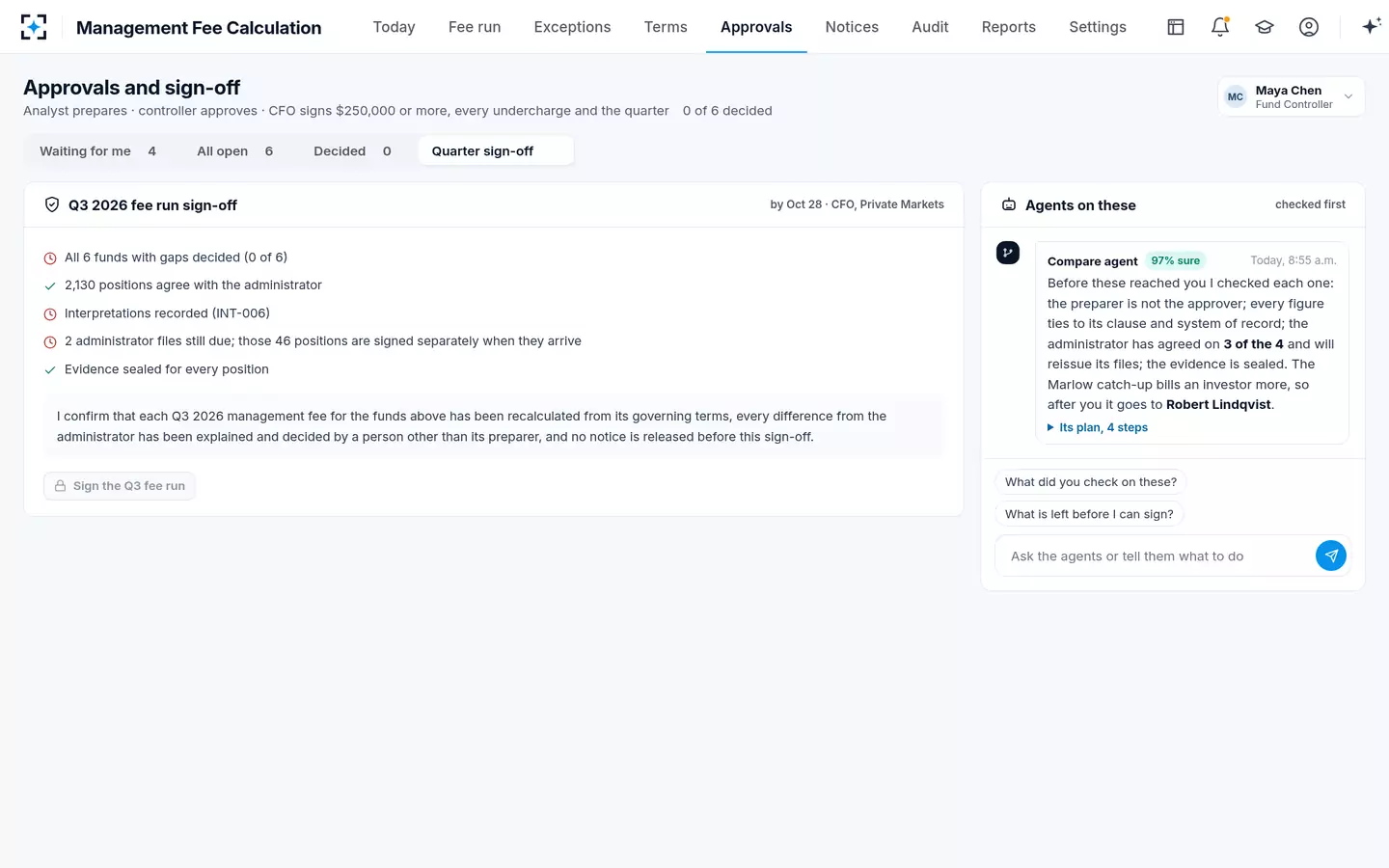Screen dimensions: 1389x868
Task: Open the sparkle AI assistant icon
Action: (x=1372, y=27)
